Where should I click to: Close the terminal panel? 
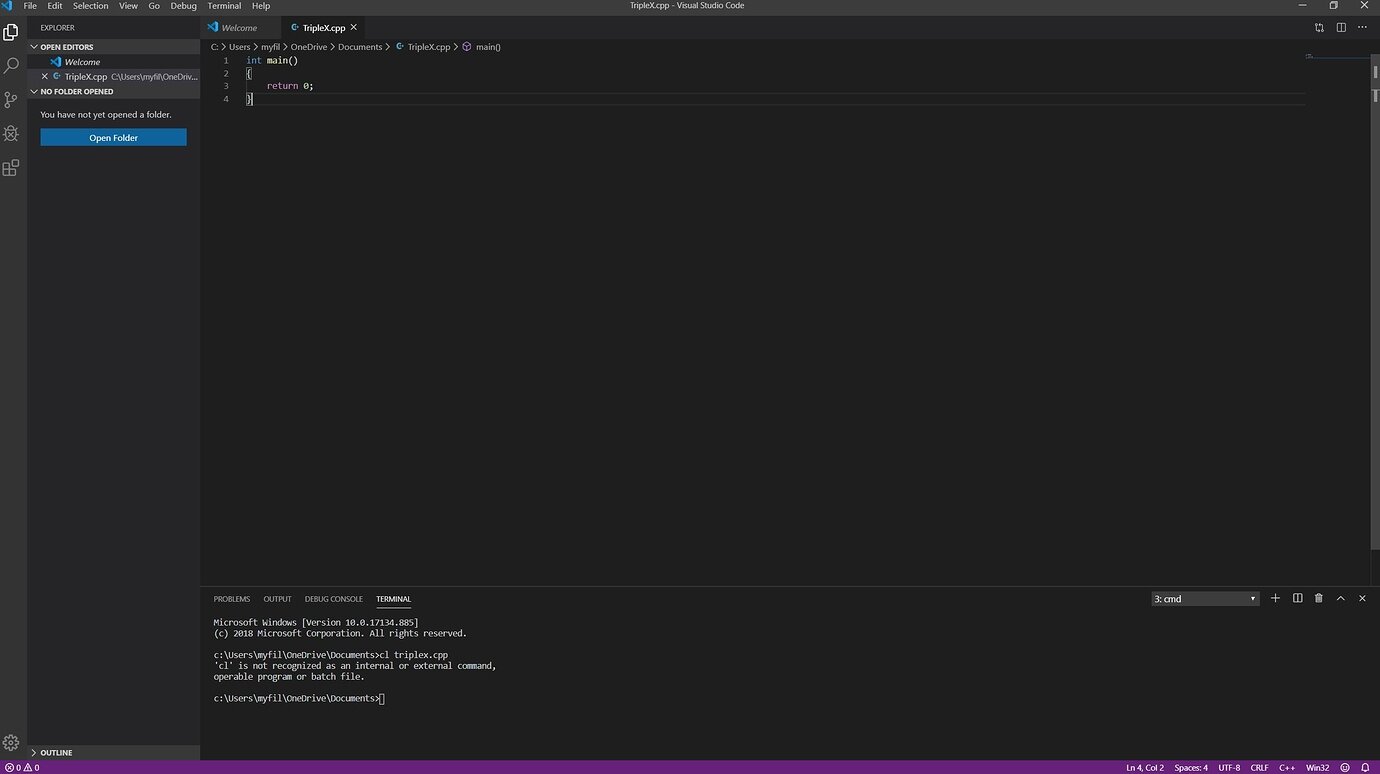click(1362, 598)
